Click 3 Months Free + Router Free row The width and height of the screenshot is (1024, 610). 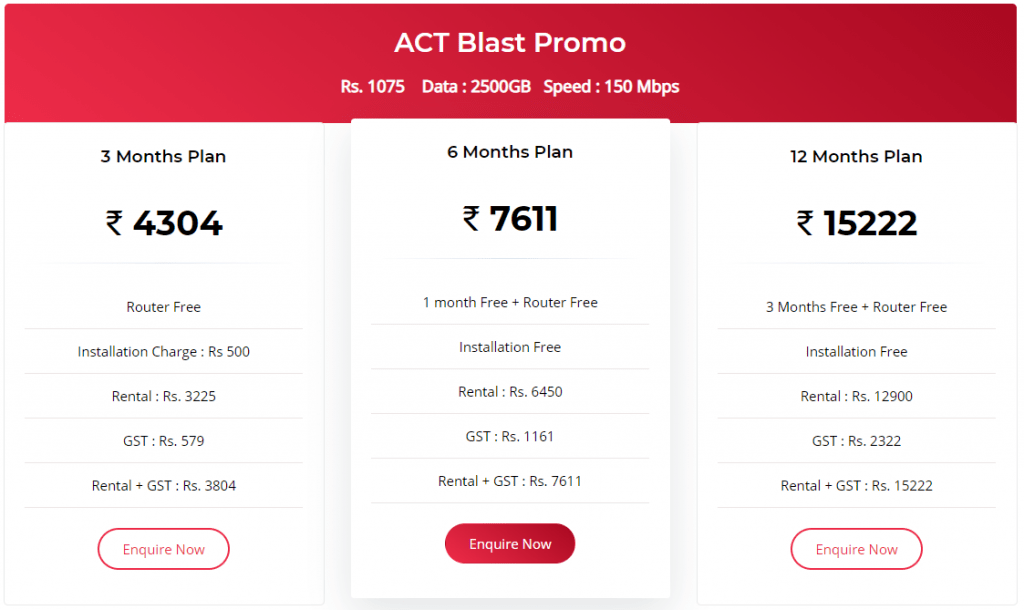point(856,307)
